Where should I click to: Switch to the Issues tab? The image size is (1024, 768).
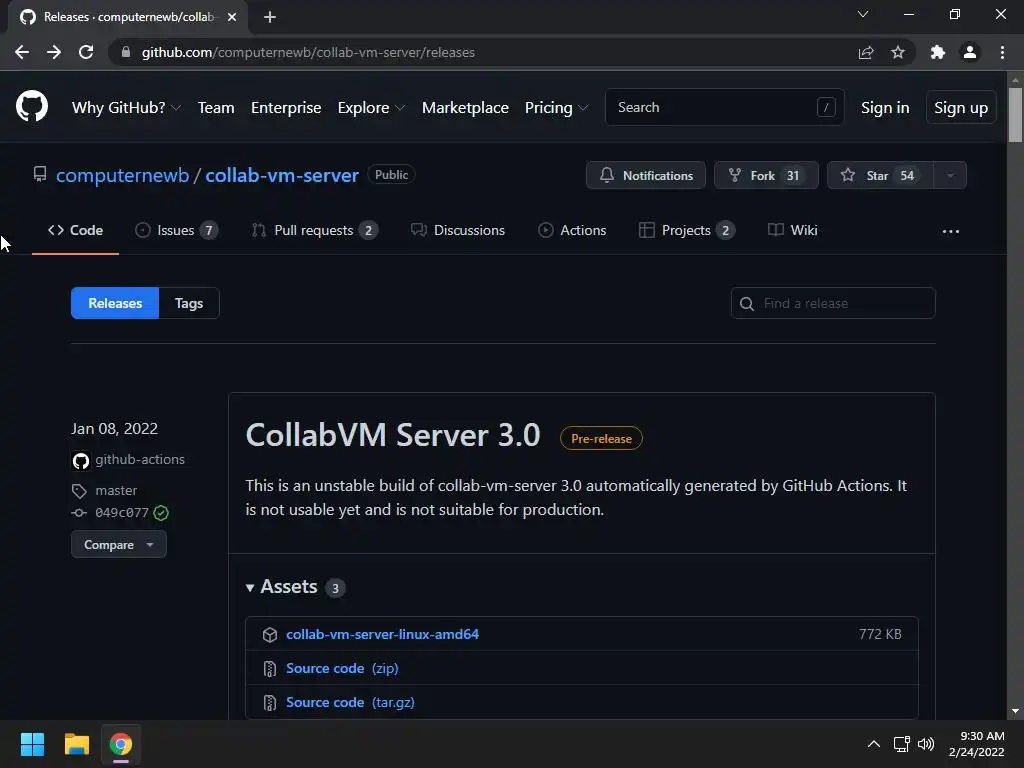(176, 231)
